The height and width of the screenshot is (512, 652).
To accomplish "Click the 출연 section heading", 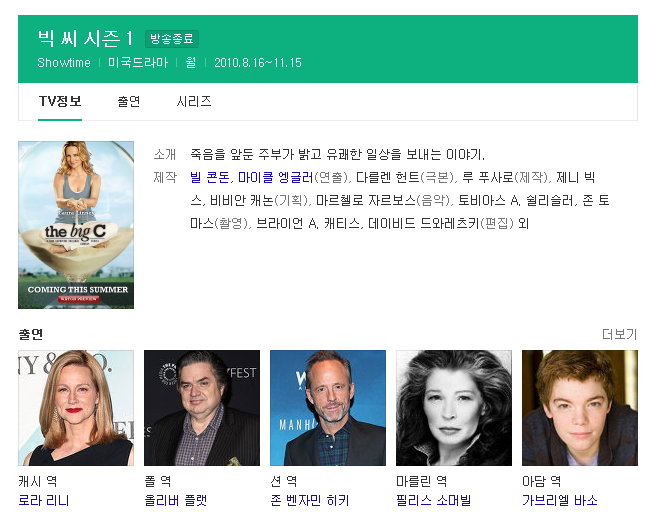I will [x=31, y=334].
